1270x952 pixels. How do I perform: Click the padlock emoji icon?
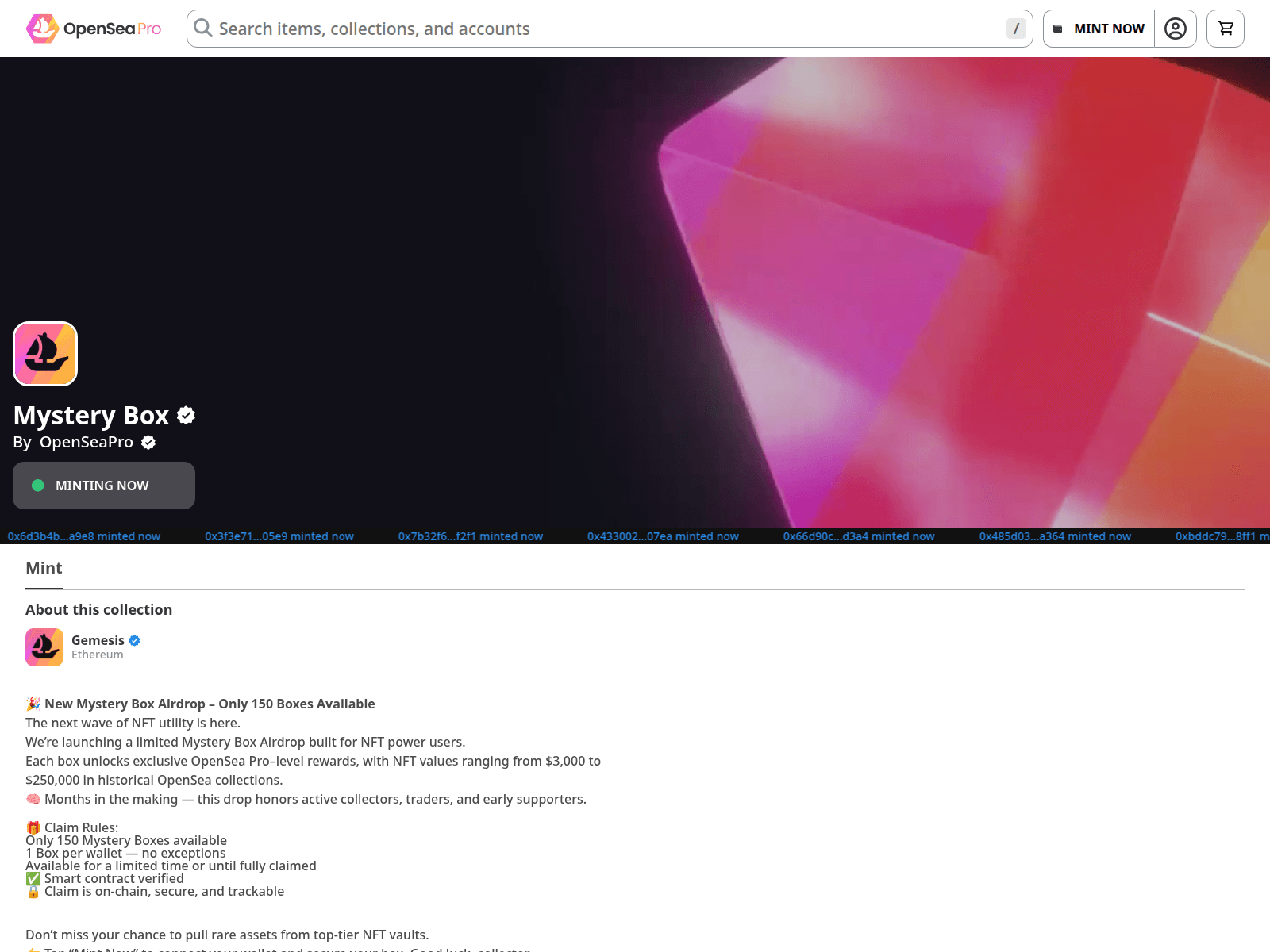coord(33,891)
